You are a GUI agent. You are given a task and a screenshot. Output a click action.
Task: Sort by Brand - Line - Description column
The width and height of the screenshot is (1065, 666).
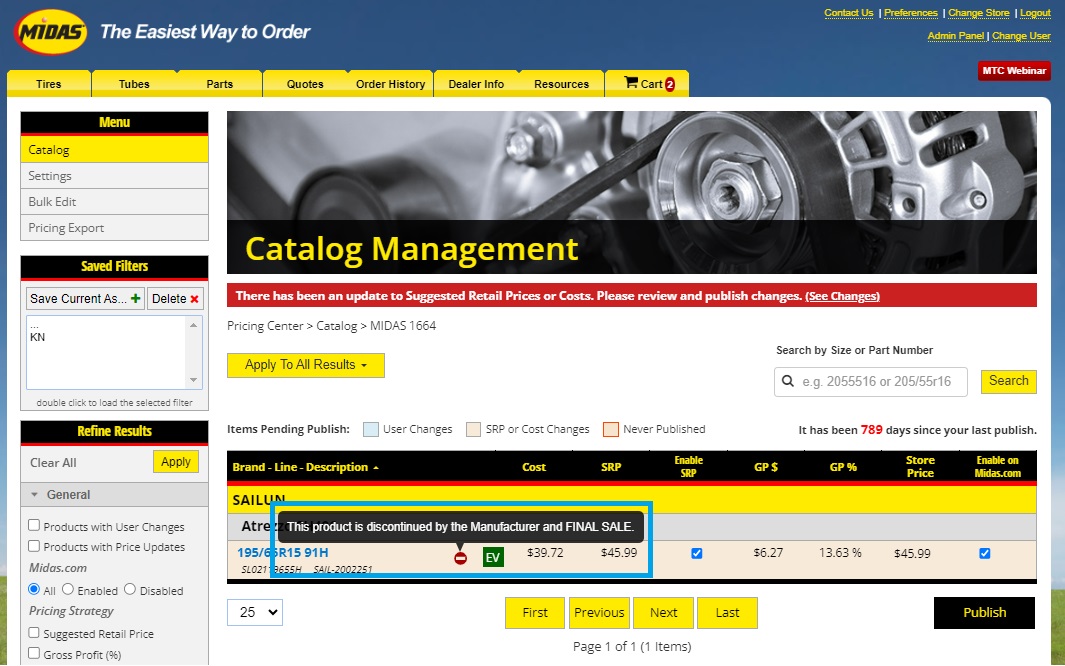[305, 467]
